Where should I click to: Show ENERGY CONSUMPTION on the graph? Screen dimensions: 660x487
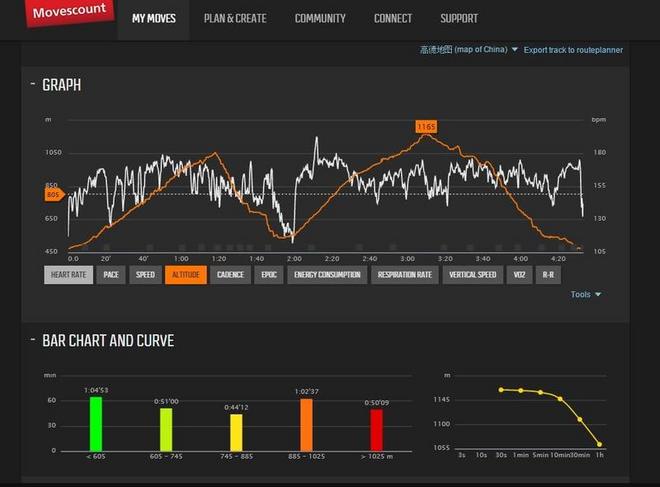point(327,274)
